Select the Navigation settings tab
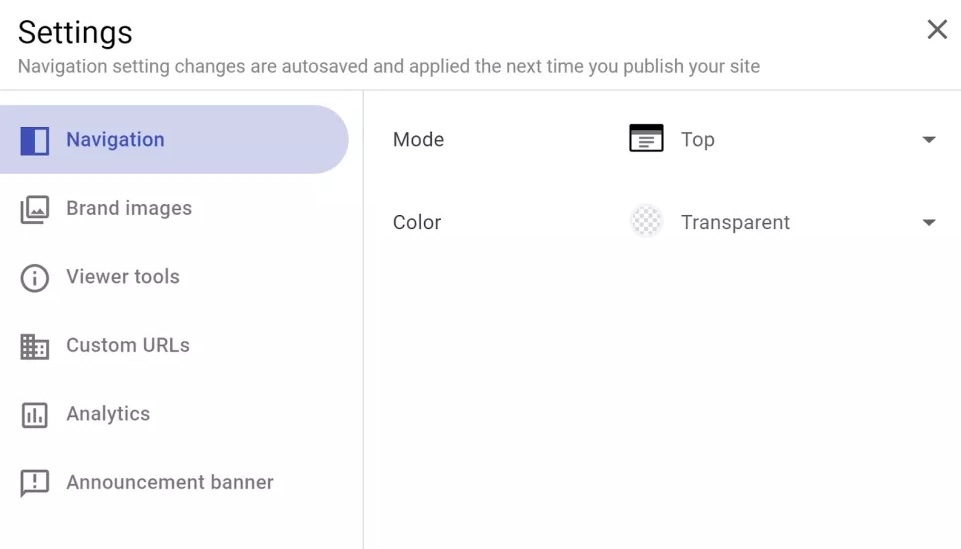 (115, 140)
